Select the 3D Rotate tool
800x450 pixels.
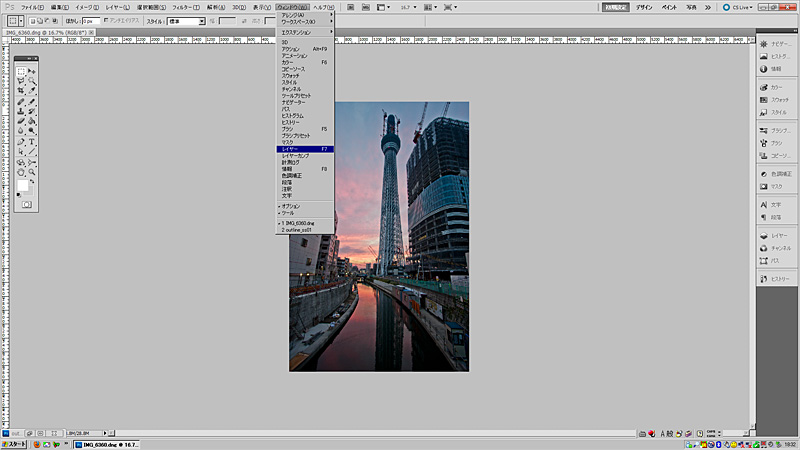pyautogui.click(x=21, y=163)
